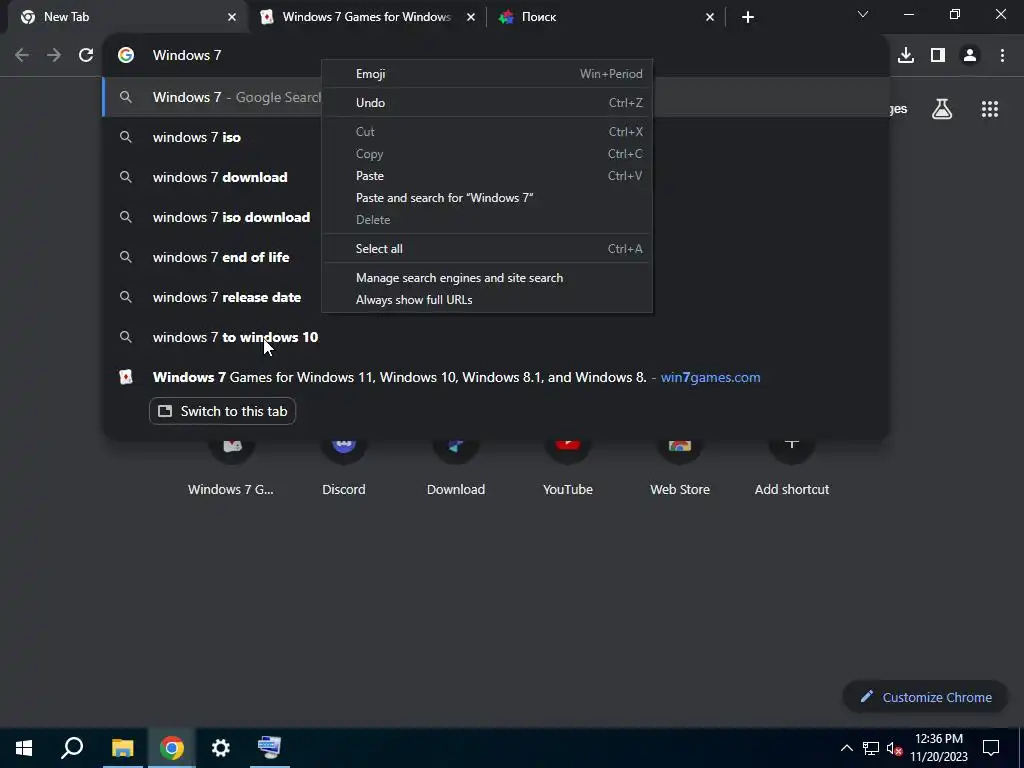This screenshot has height=768, width=1024.
Task: Open File Explorer from taskbar
Action: point(122,748)
